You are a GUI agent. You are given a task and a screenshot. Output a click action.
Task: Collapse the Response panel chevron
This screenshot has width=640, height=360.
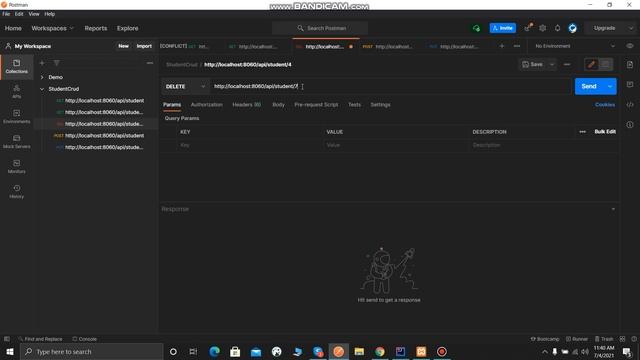(613, 209)
